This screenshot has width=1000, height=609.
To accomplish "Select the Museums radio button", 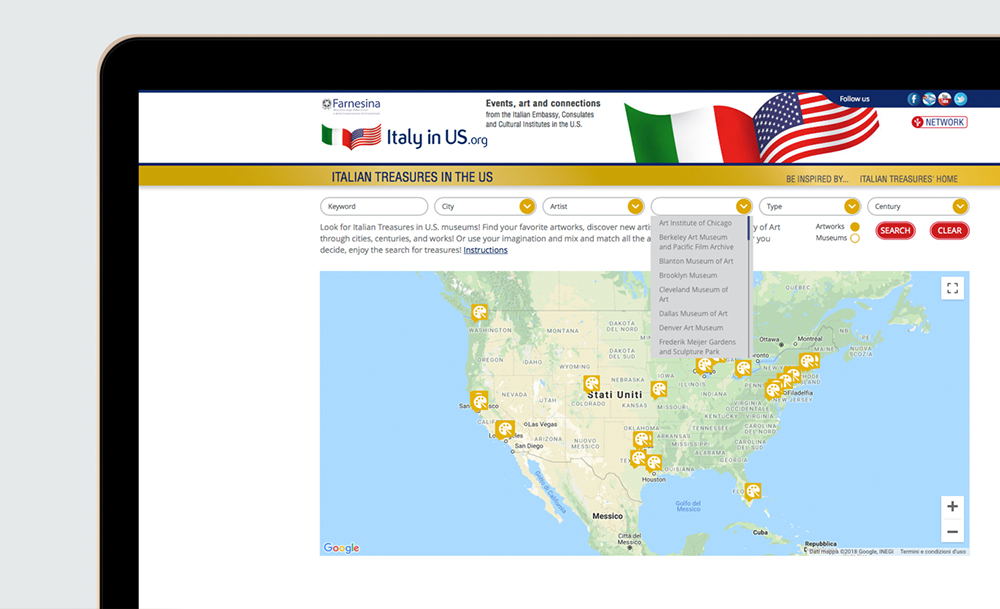I will (x=855, y=238).
